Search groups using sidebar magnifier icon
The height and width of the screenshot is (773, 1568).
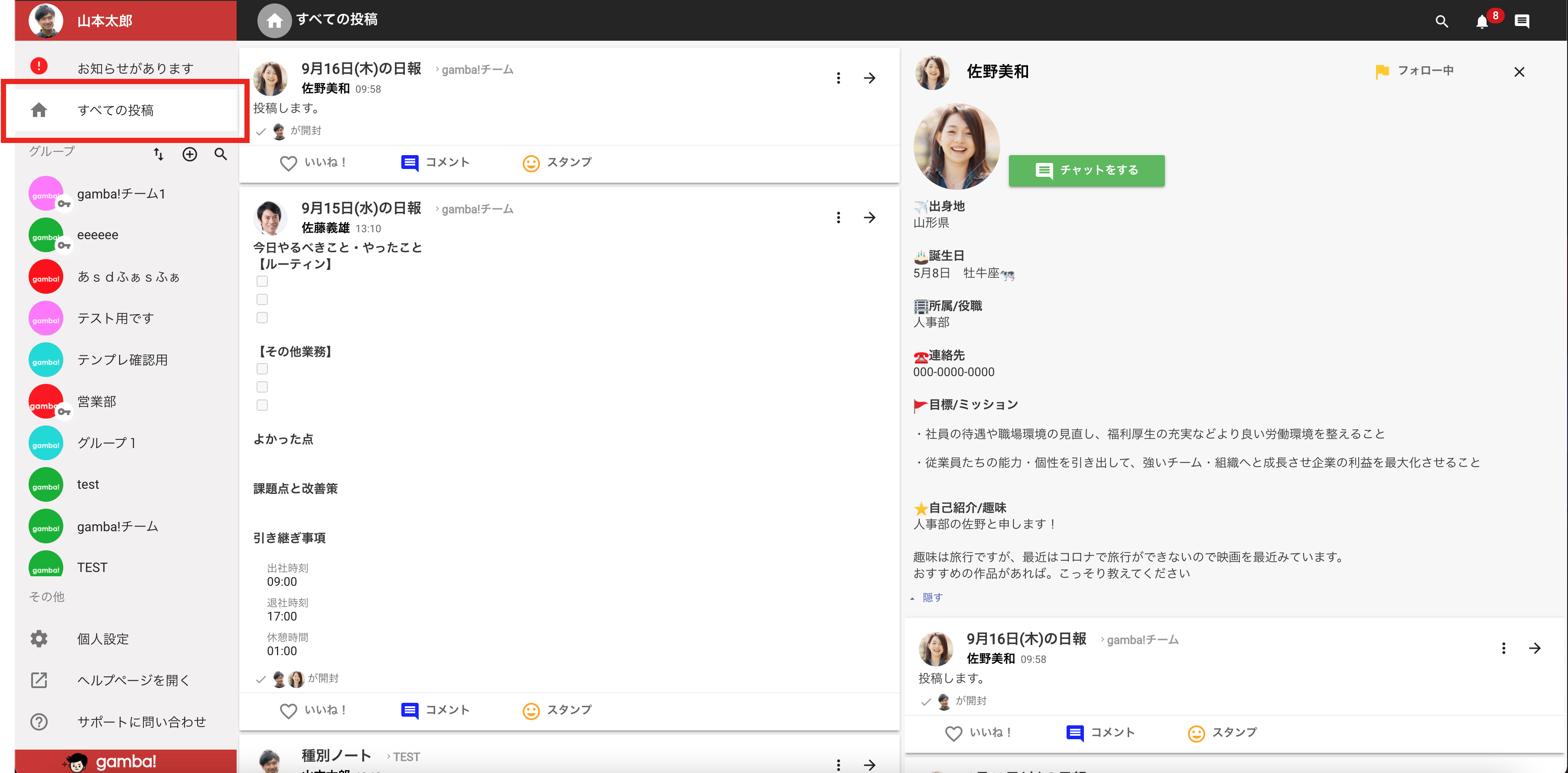tap(221, 155)
